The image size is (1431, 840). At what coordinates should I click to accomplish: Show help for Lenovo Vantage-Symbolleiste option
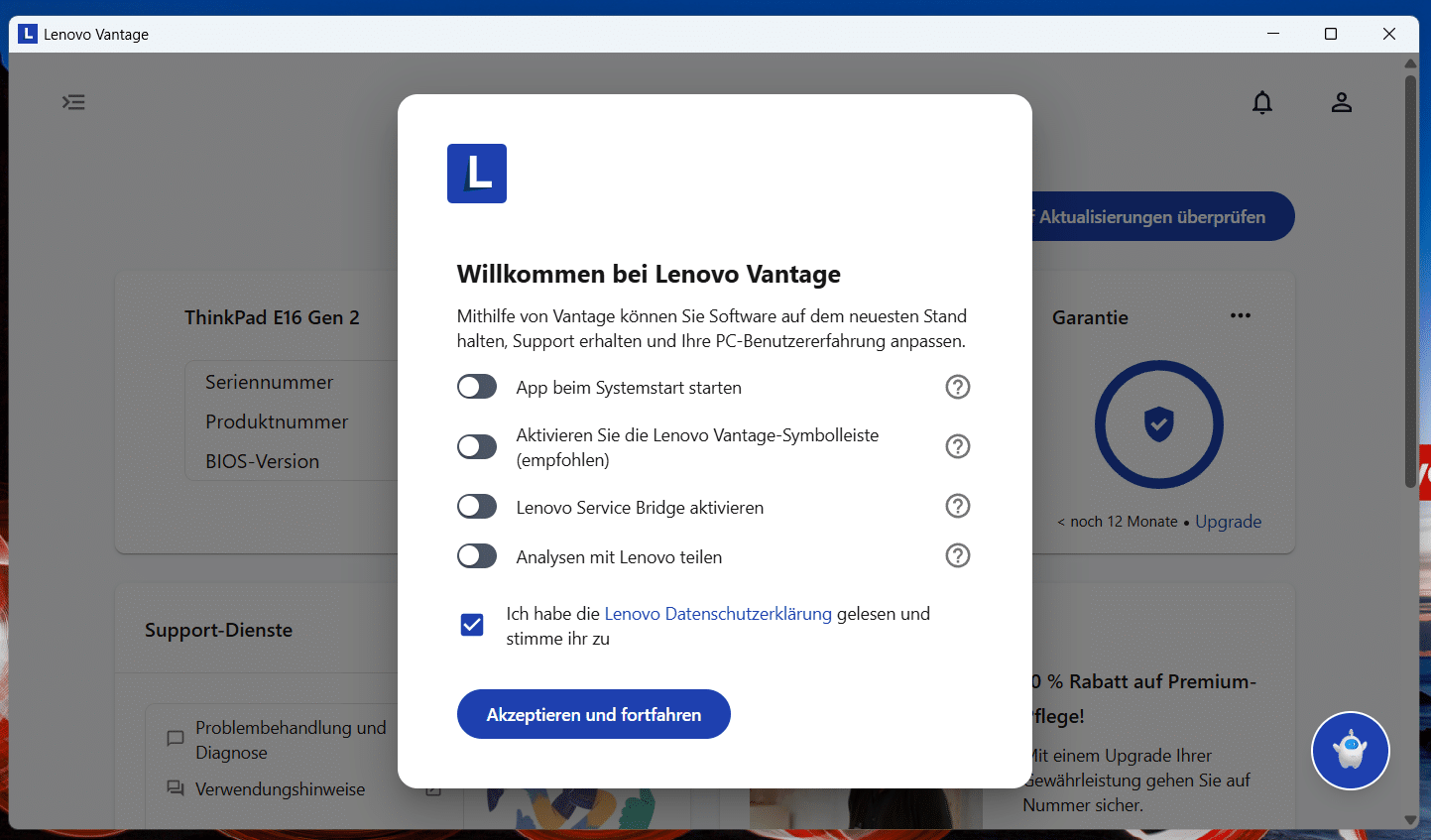[957, 446]
